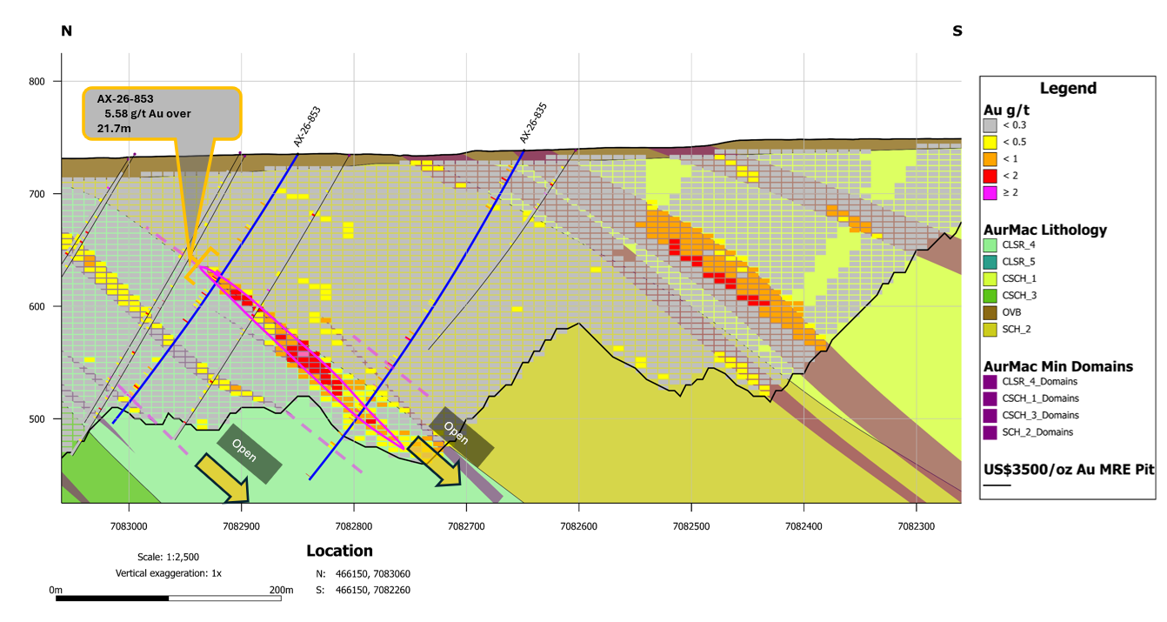Click the AX-26-853 callout box
Image resolution: width=1167 pixels, height=622 pixels.
(162, 113)
